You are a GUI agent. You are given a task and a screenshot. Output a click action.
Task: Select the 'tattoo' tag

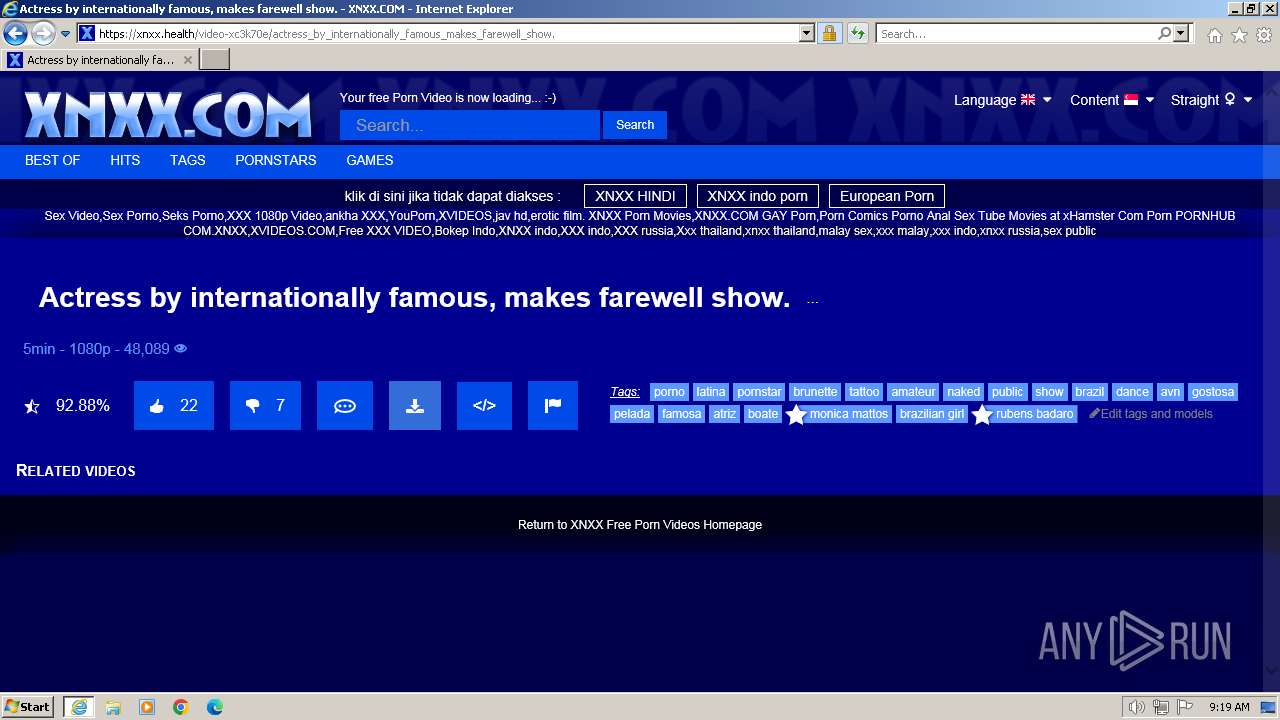864,392
